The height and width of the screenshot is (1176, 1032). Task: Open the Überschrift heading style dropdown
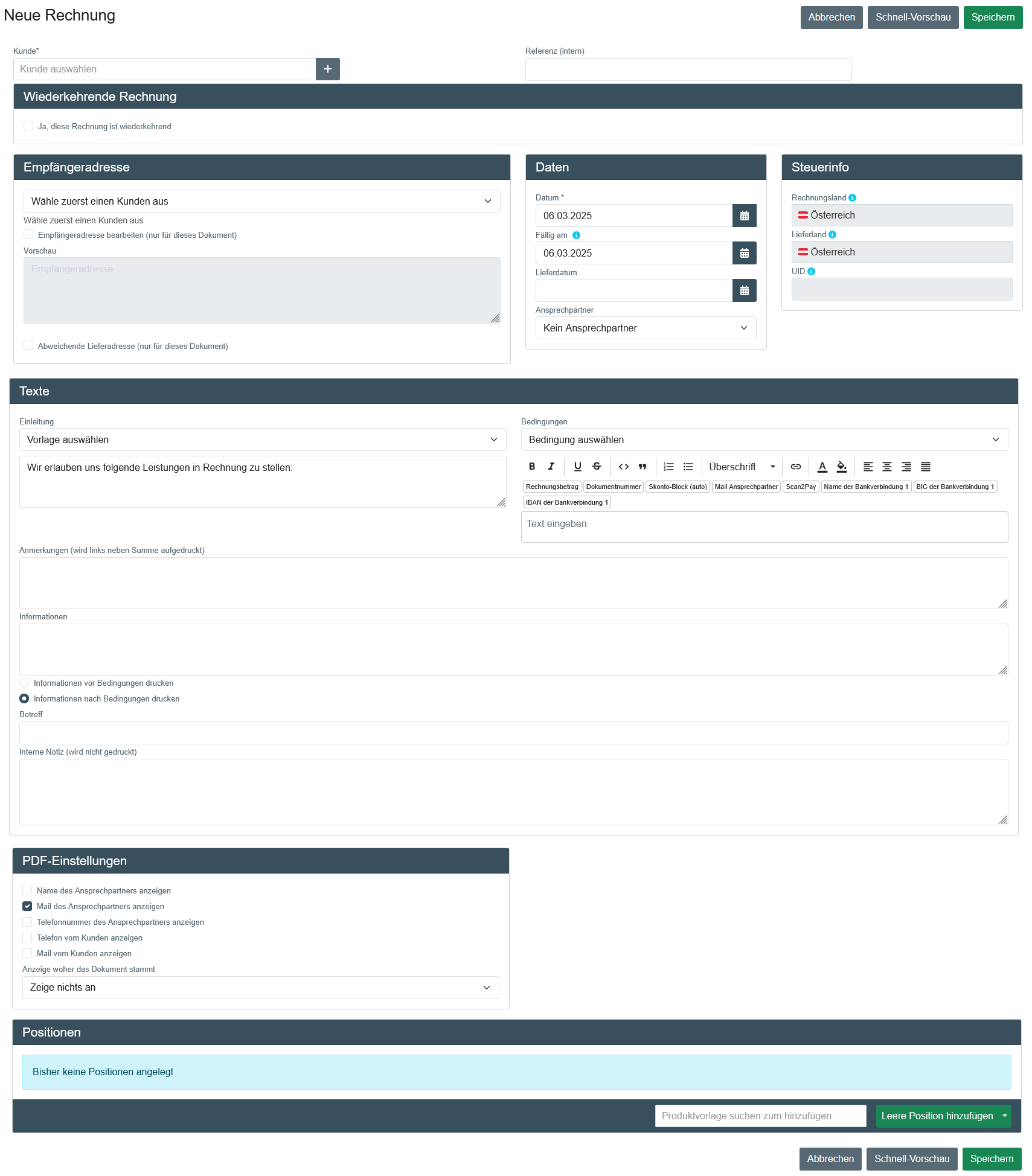742,467
